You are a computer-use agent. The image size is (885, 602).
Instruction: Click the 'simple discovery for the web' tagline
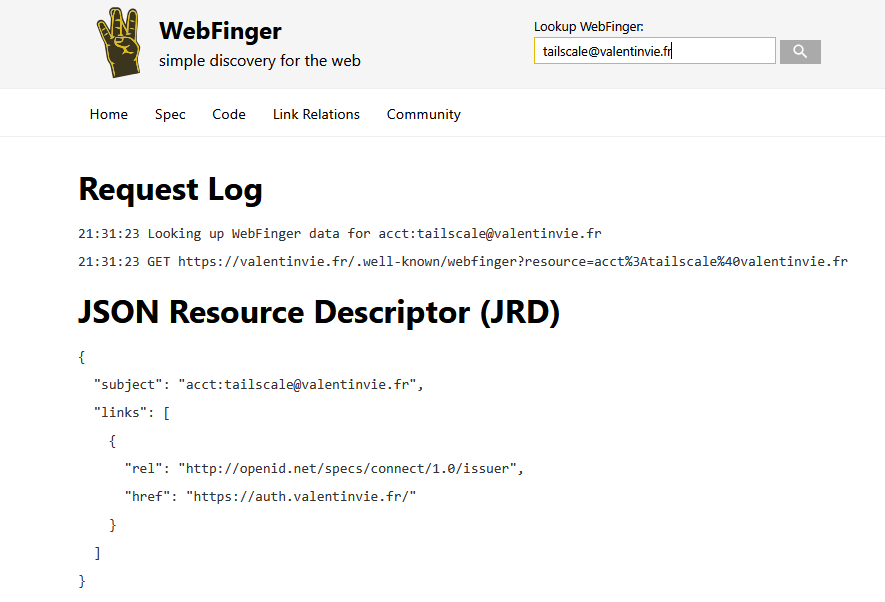pyautogui.click(x=260, y=61)
